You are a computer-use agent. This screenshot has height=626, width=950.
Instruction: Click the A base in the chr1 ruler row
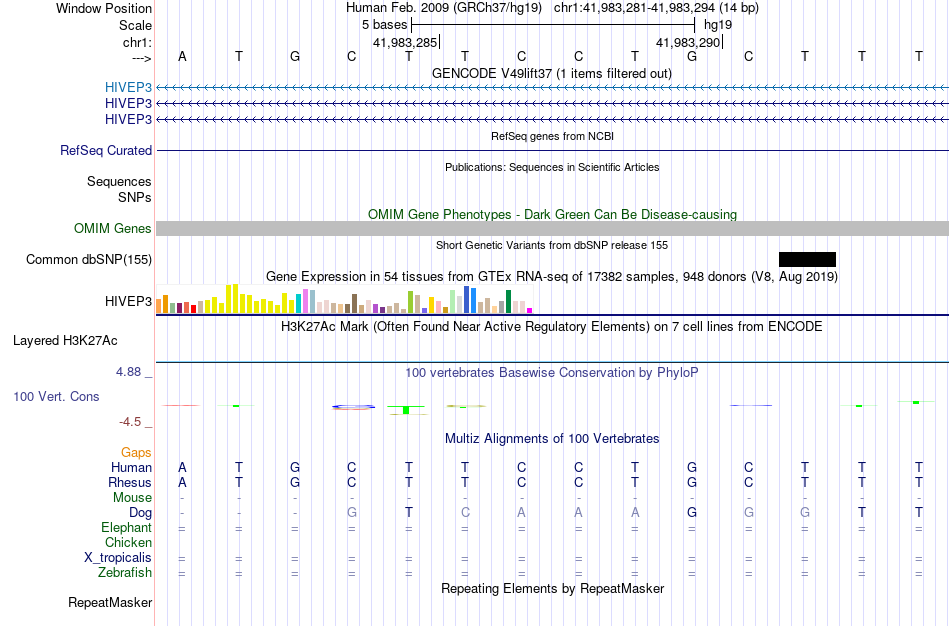tap(182, 56)
